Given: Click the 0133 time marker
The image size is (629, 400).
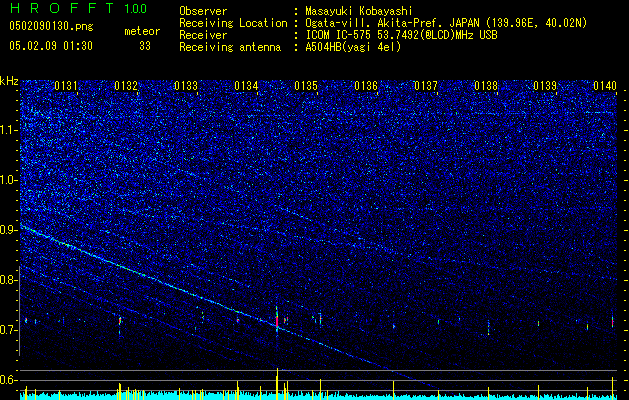Looking at the screenshot, I should click(186, 86).
